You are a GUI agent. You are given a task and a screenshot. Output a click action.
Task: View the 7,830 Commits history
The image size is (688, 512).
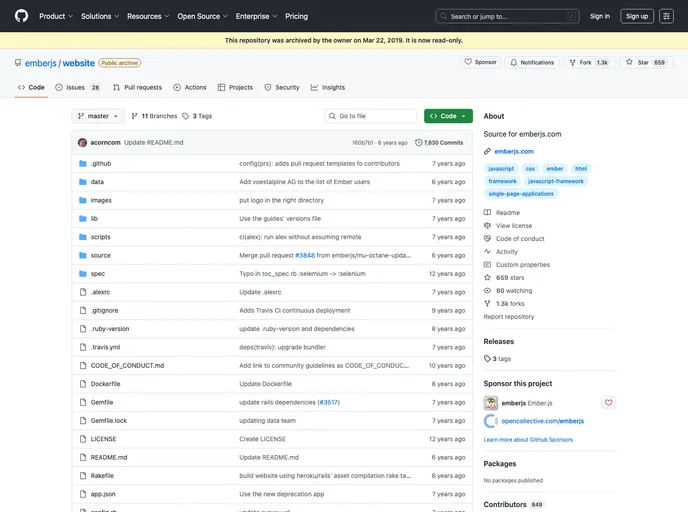(x=439, y=143)
